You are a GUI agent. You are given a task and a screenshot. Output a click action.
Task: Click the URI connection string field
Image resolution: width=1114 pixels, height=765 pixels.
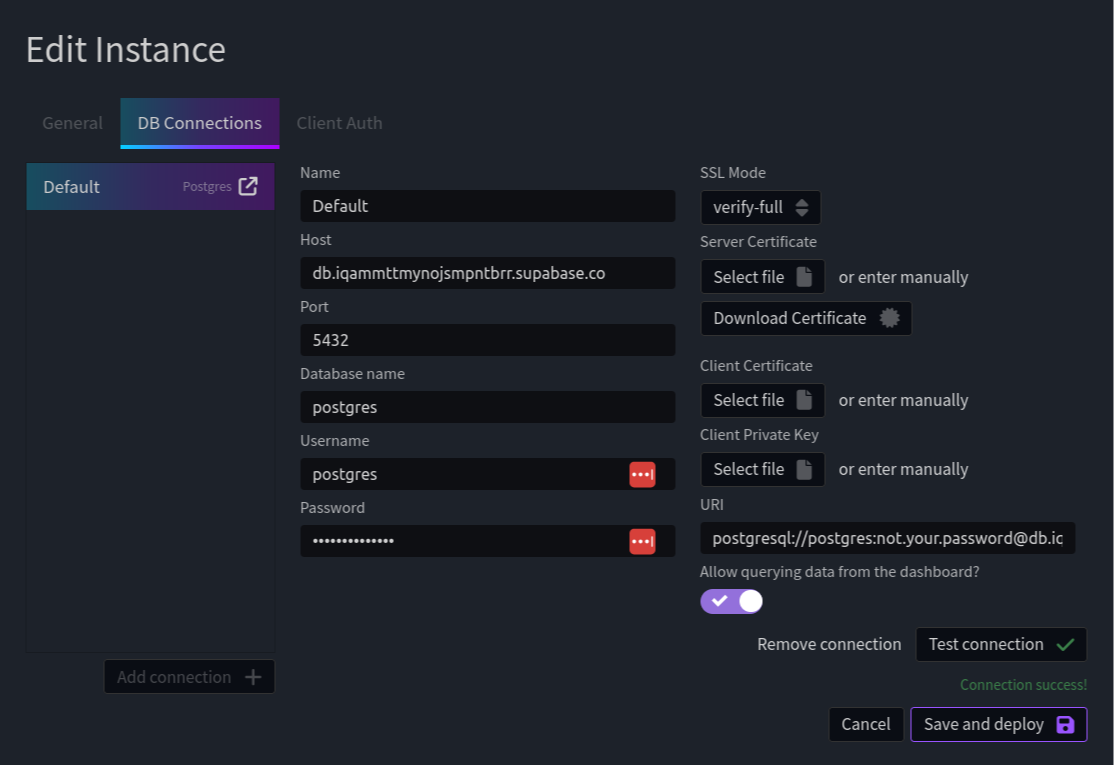[887, 538]
